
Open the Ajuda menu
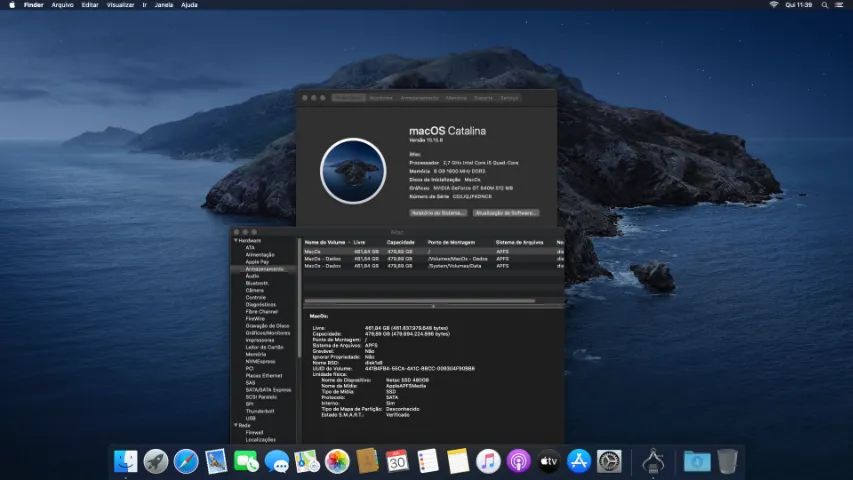pos(189,5)
